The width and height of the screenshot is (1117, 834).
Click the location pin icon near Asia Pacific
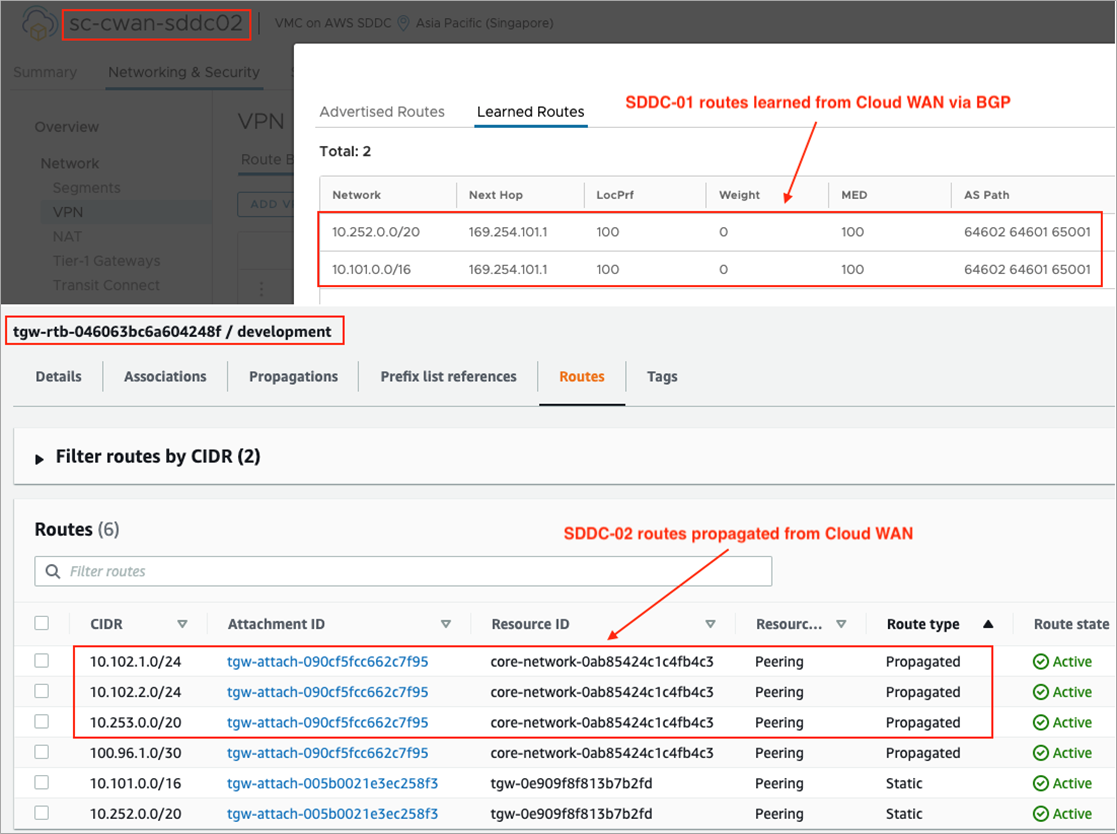coord(401,22)
